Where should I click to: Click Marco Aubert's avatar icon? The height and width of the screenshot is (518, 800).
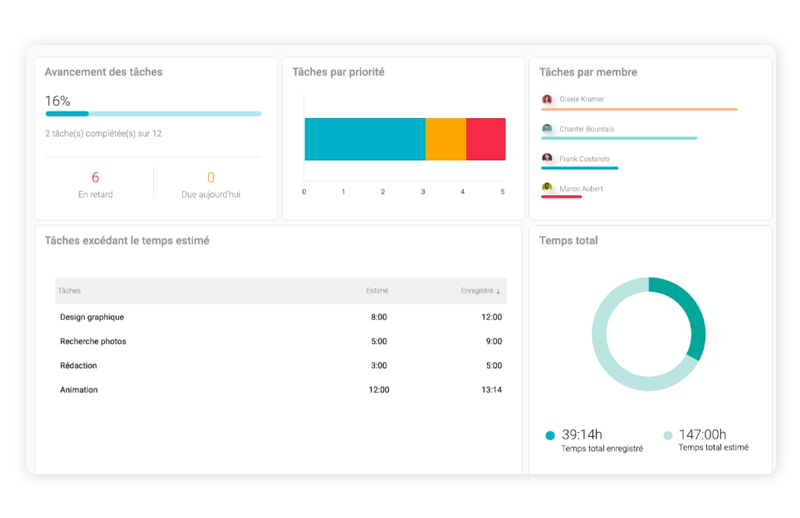click(547, 188)
